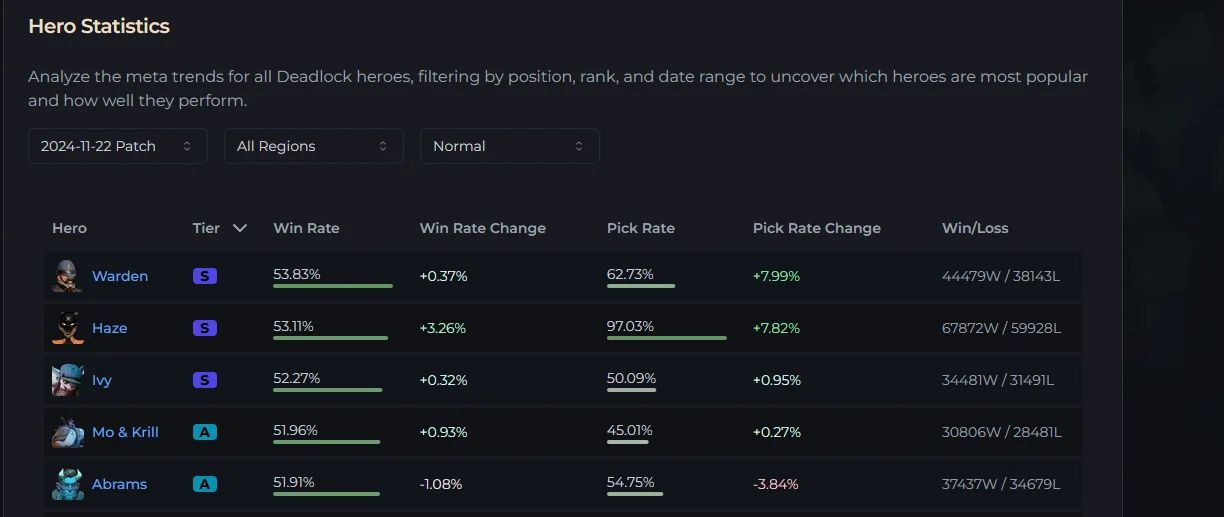Open the 2024-11-22 Patch dropdown

(117, 146)
